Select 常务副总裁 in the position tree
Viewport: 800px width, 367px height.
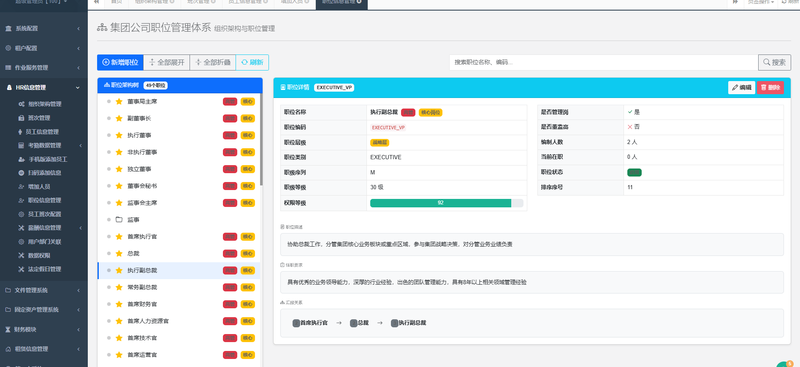coord(179,287)
